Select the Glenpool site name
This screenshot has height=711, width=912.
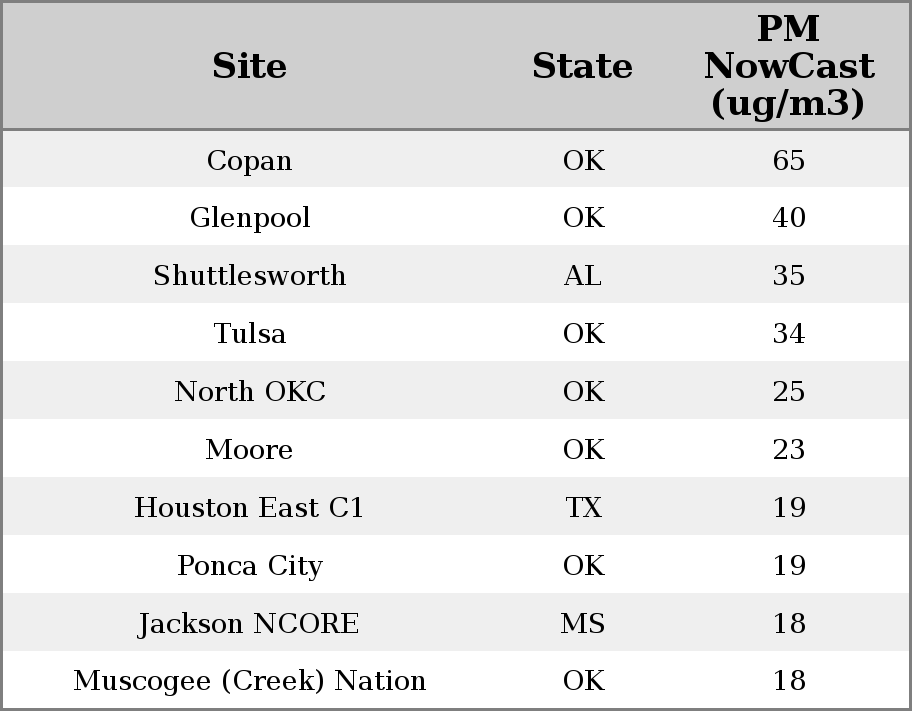[249, 218]
